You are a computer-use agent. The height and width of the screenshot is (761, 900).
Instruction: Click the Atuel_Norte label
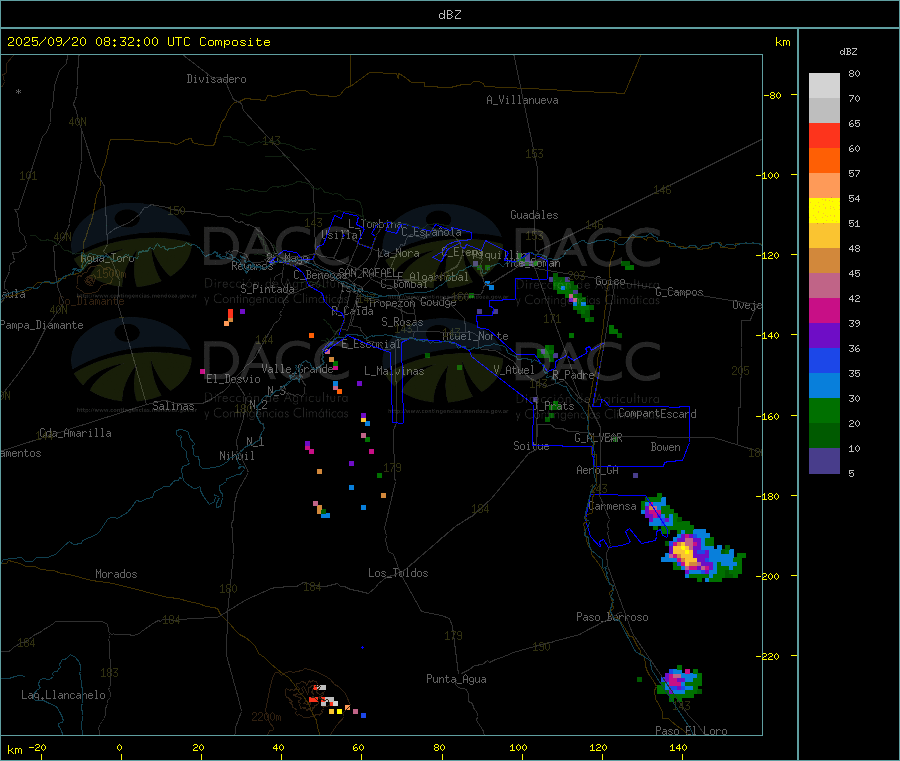point(475,336)
